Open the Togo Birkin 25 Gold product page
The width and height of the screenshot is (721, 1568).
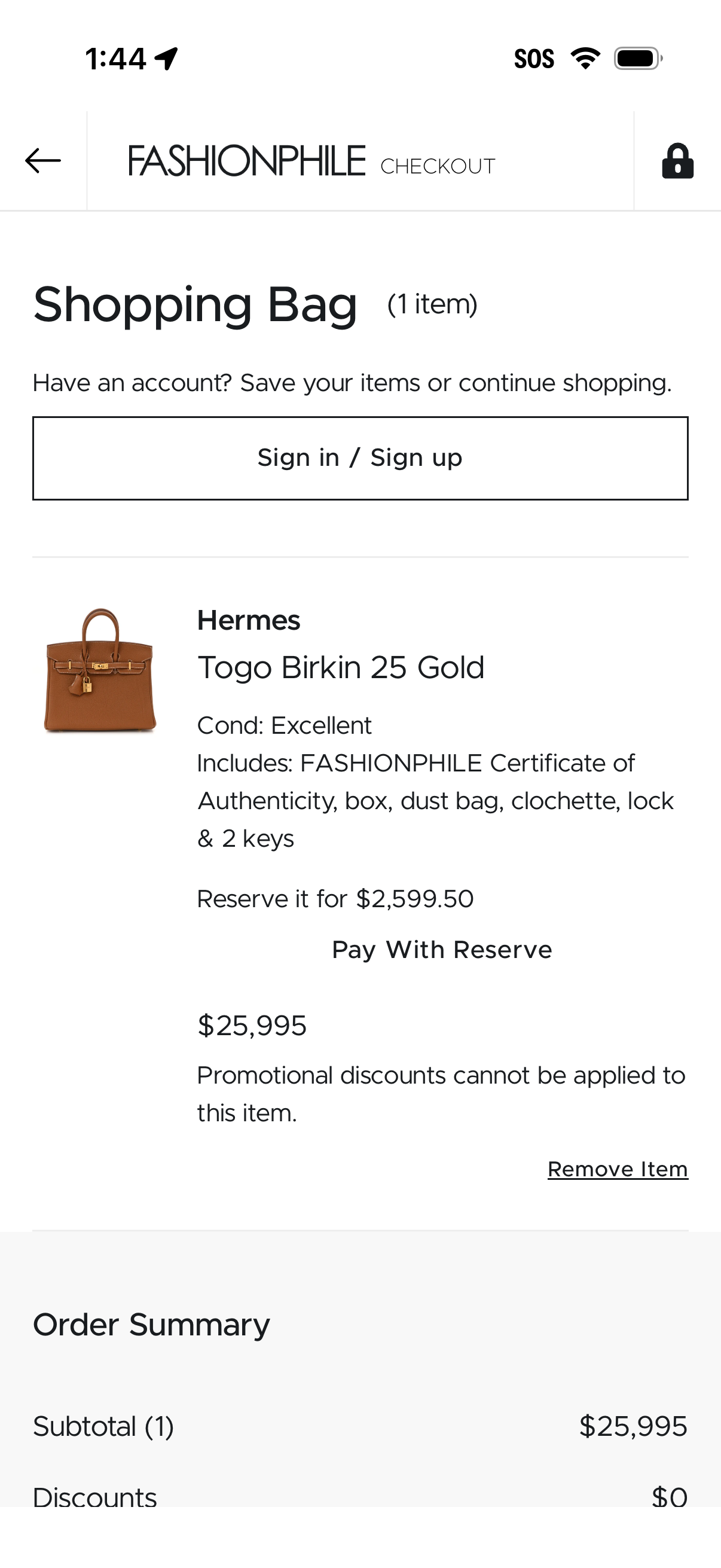coord(340,667)
